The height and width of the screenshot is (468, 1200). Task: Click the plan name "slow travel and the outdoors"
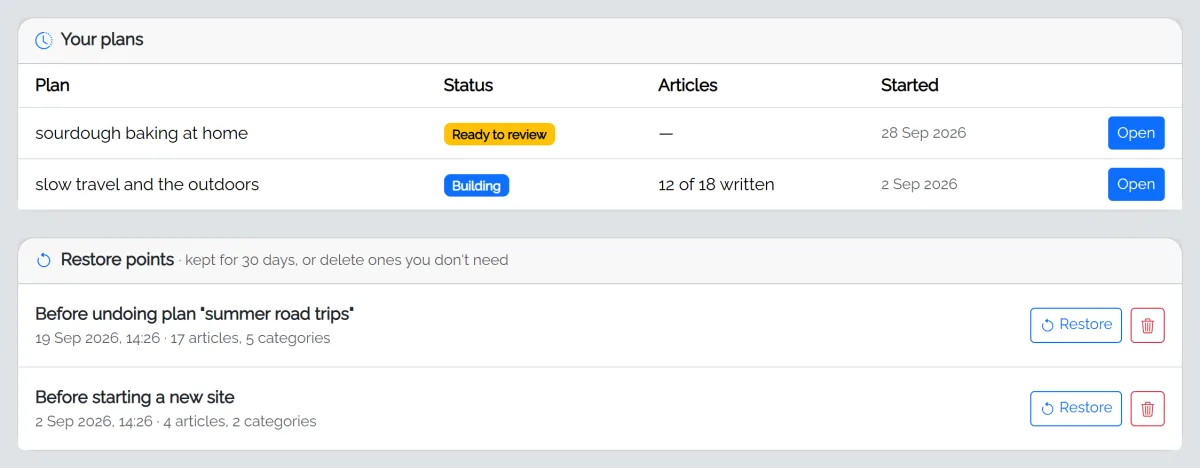(147, 184)
